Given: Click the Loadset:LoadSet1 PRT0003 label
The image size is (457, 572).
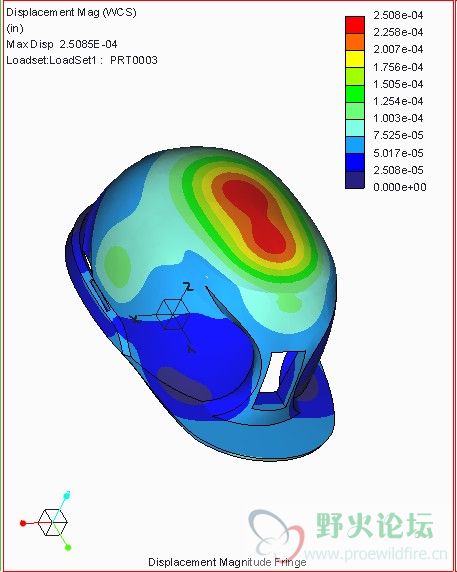Looking at the screenshot, I should click(x=82, y=60).
